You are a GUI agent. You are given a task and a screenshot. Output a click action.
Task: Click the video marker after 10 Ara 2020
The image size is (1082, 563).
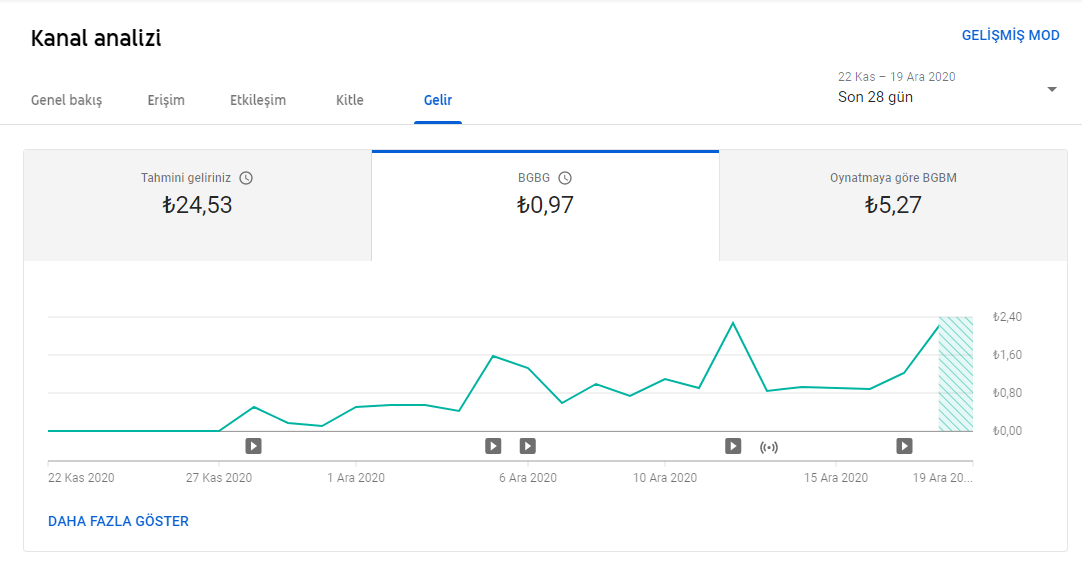point(733,446)
